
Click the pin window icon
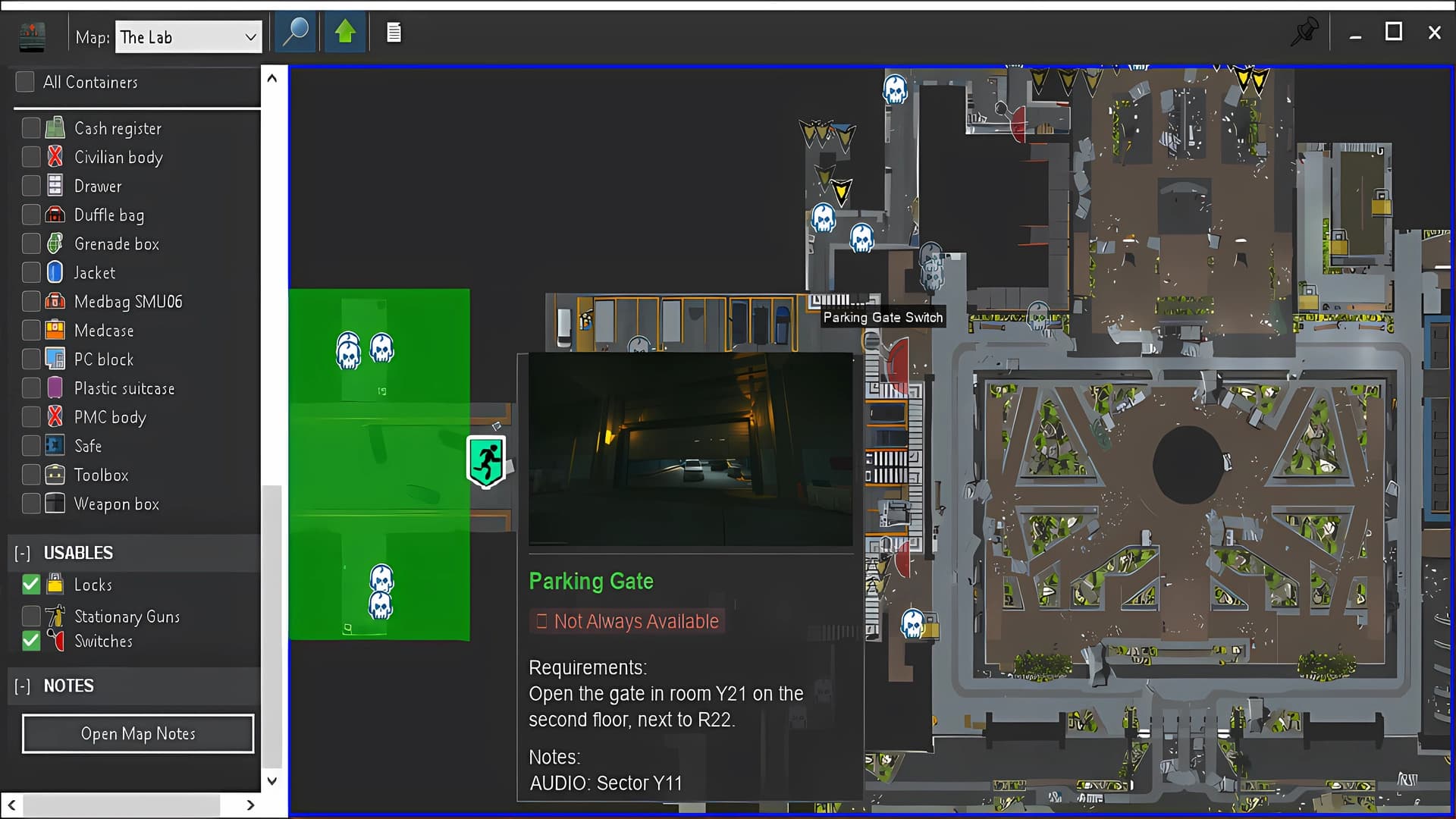1305,32
